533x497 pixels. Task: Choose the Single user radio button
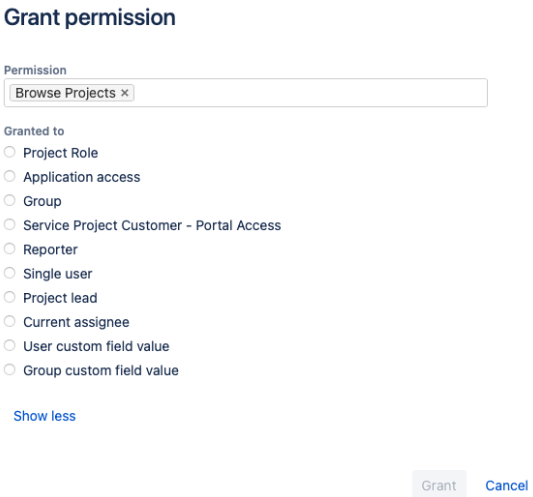[x=10, y=273]
